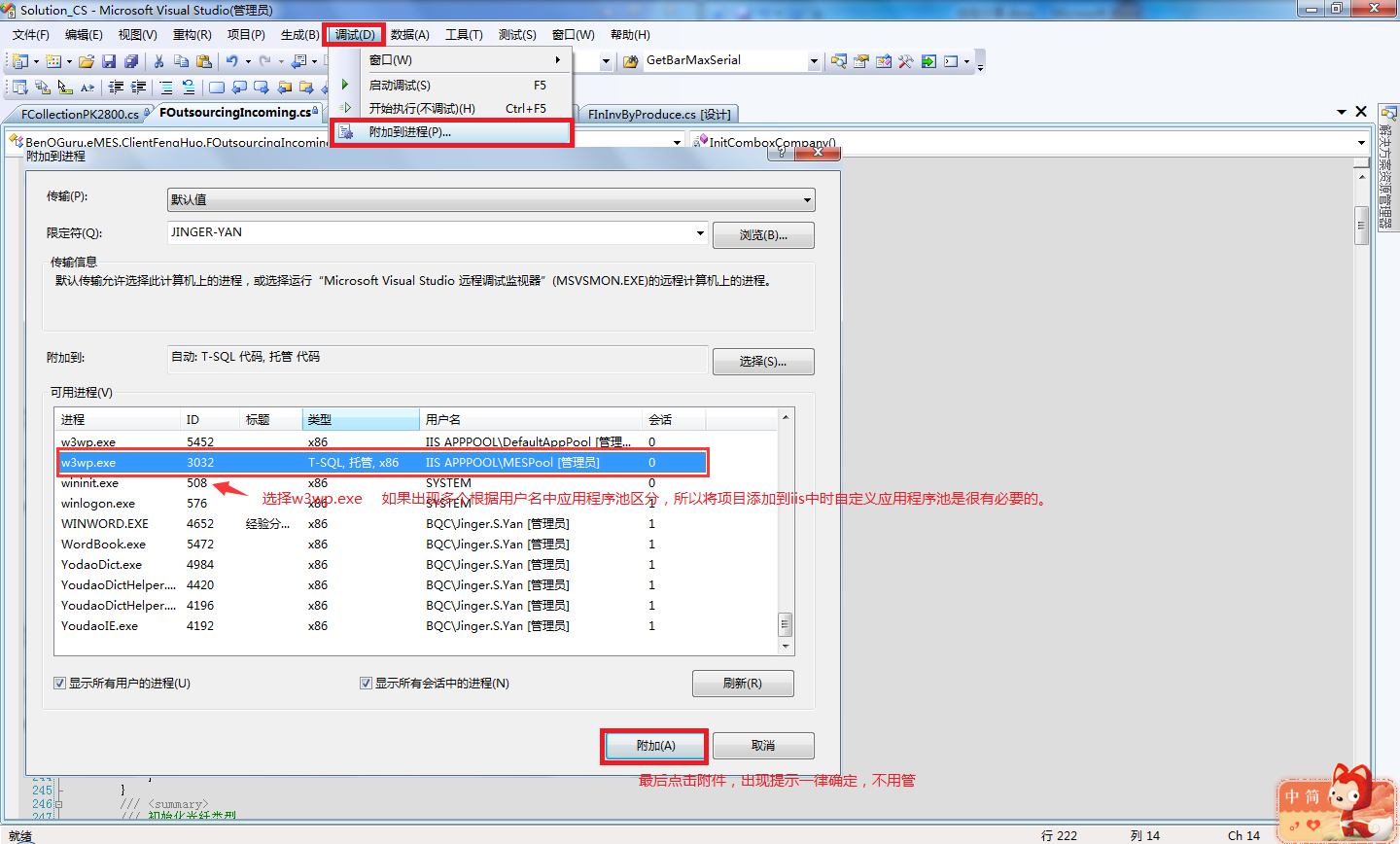Open the Object Browser toolbar icon

884,61
